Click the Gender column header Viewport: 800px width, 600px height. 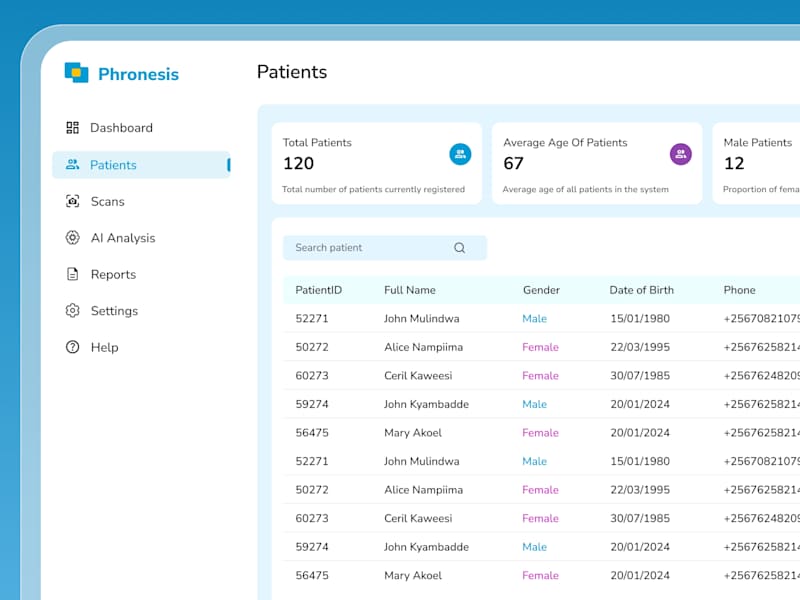click(541, 290)
